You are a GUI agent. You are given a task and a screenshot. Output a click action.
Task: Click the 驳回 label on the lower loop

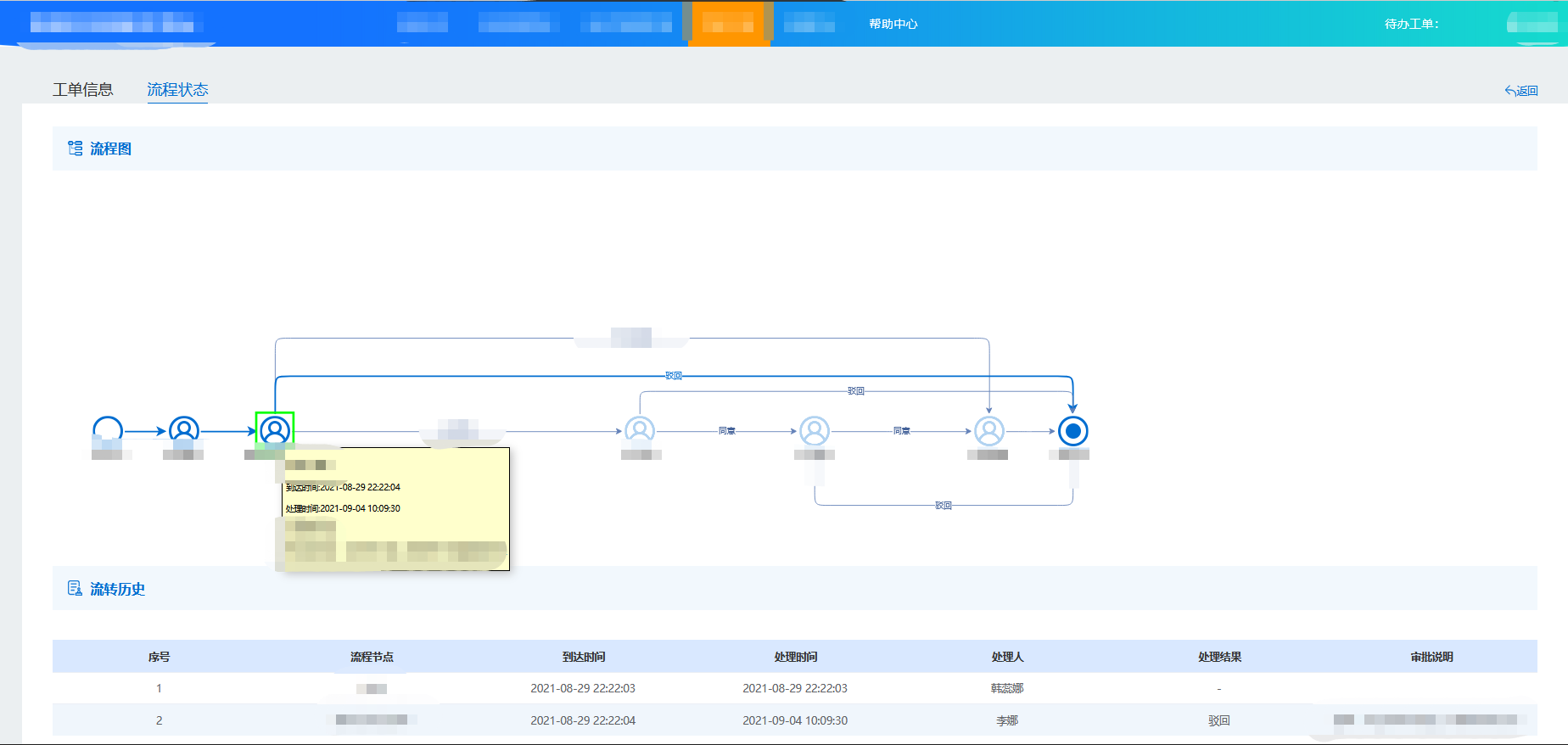click(x=944, y=506)
